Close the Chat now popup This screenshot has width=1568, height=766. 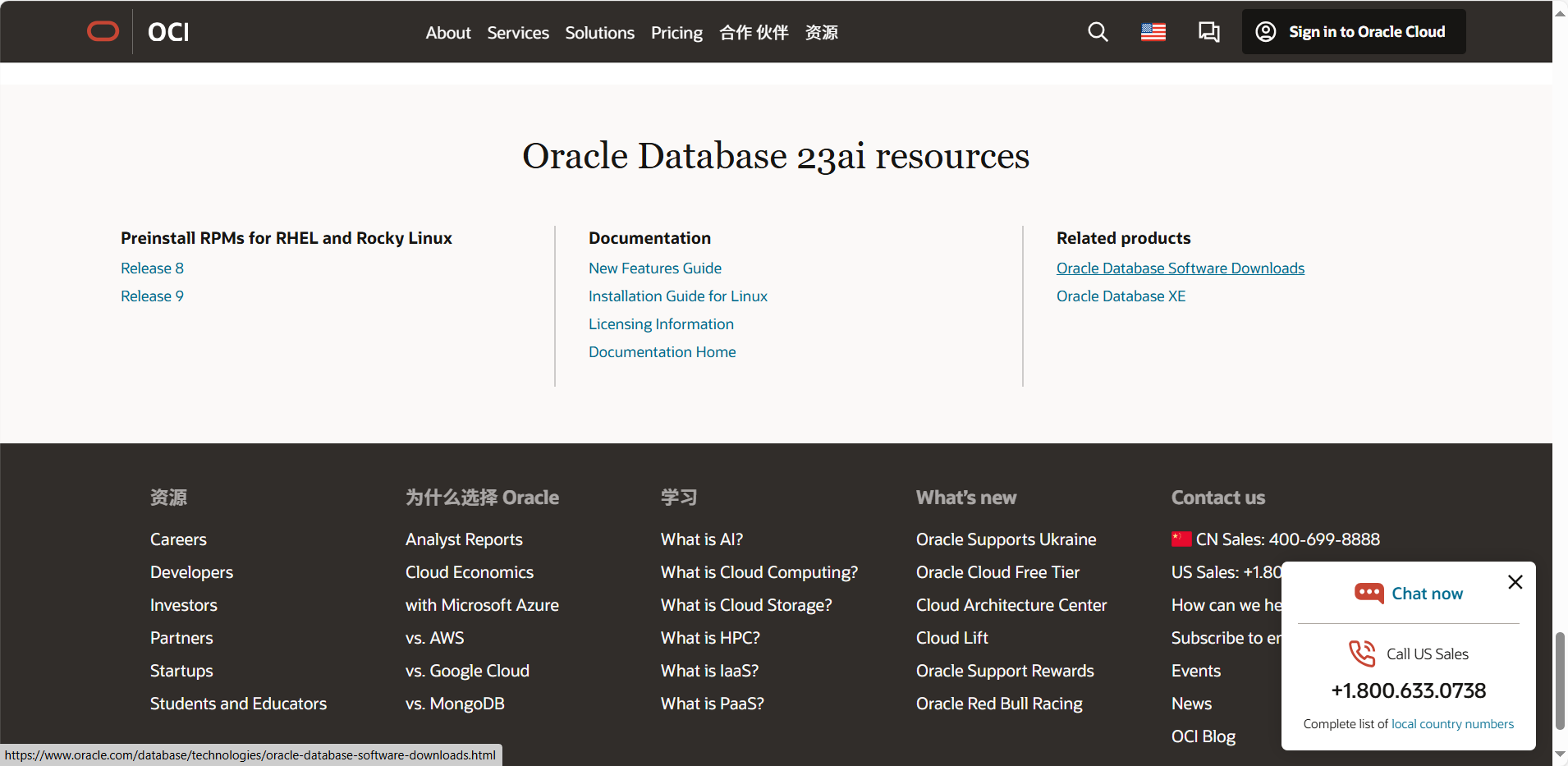click(x=1515, y=582)
